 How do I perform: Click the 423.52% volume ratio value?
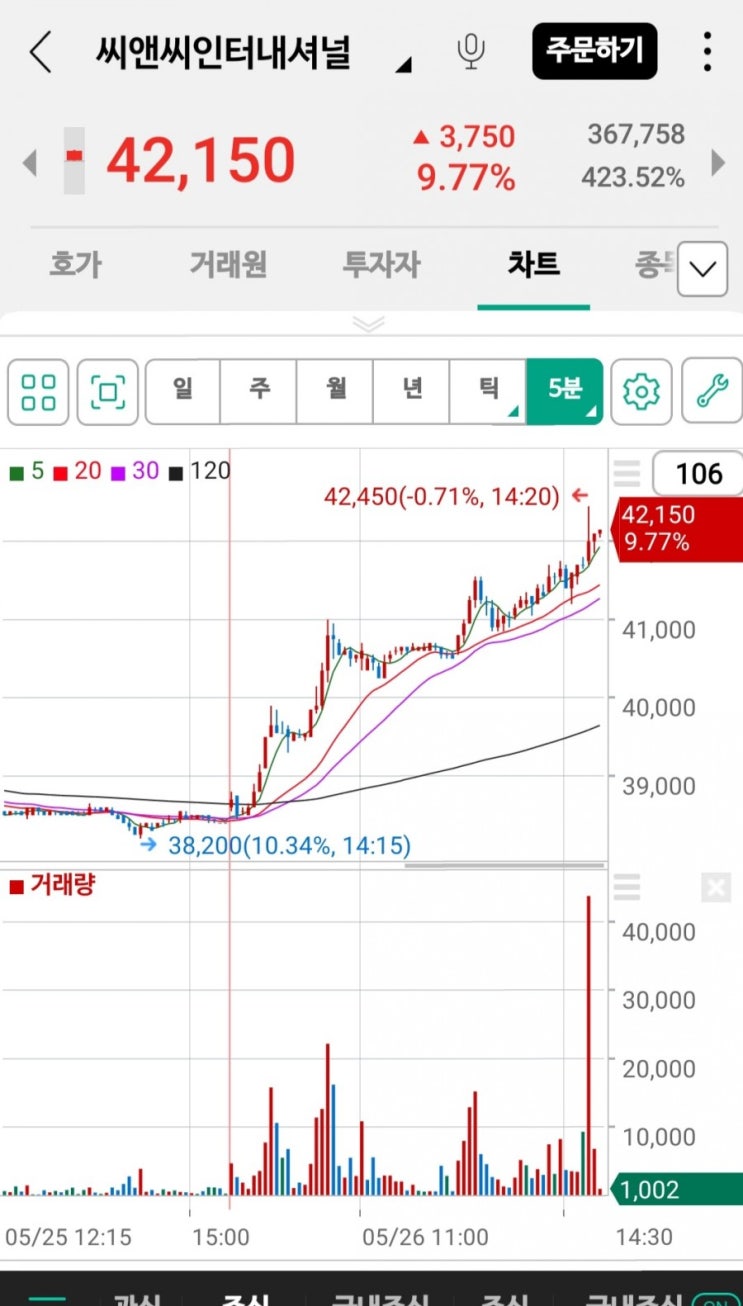[633, 178]
